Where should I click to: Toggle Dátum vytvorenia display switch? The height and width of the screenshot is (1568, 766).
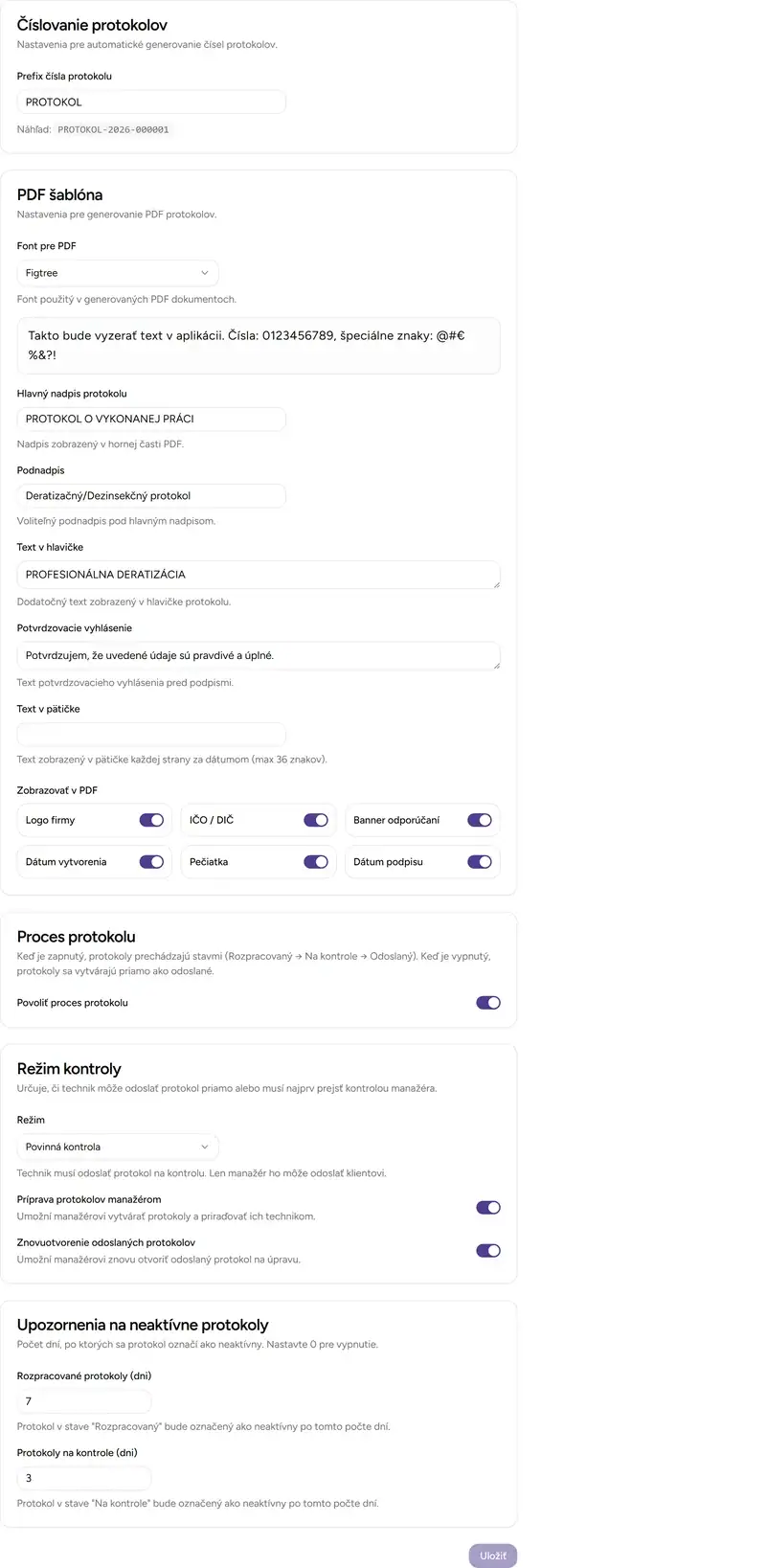click(151, 862)
